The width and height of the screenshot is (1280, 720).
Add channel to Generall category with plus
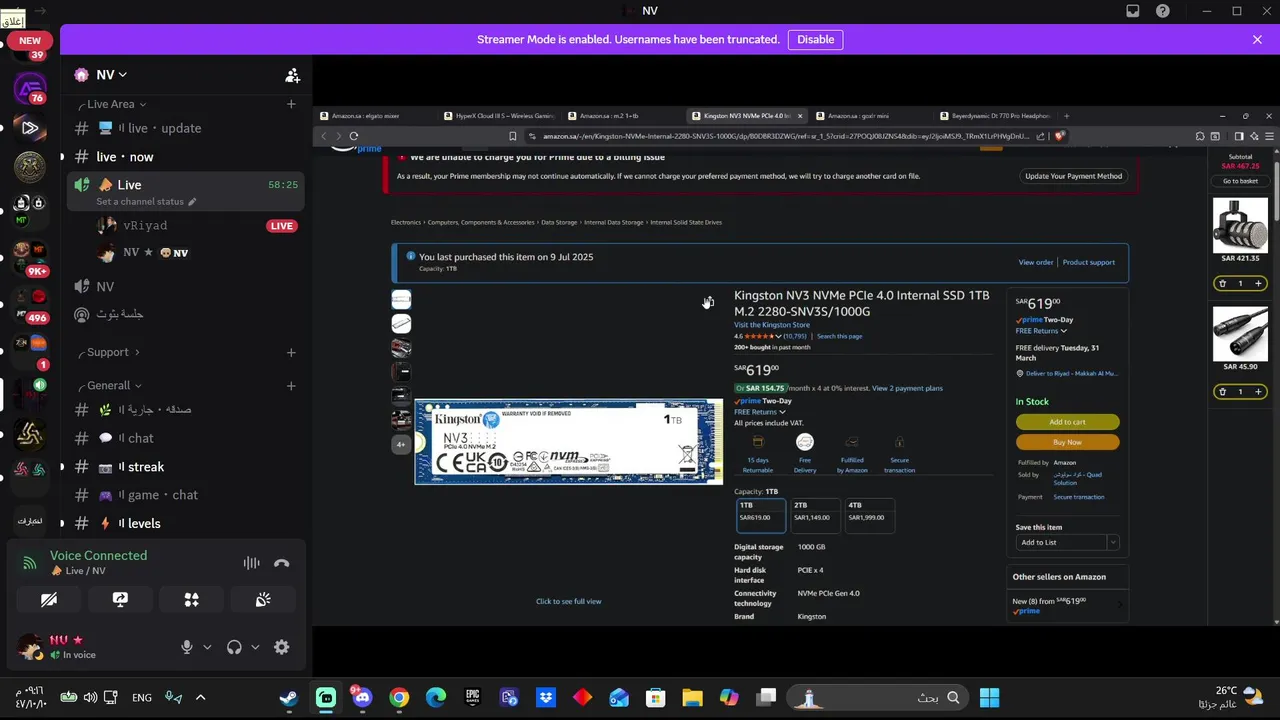[x=291, y=386]
